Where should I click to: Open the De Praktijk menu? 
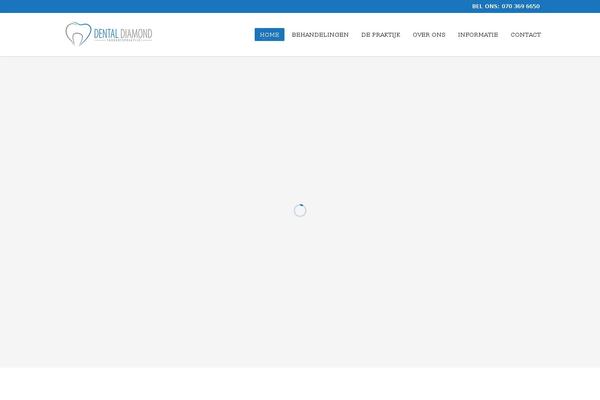pyautogui.click(x=380, y=34)
